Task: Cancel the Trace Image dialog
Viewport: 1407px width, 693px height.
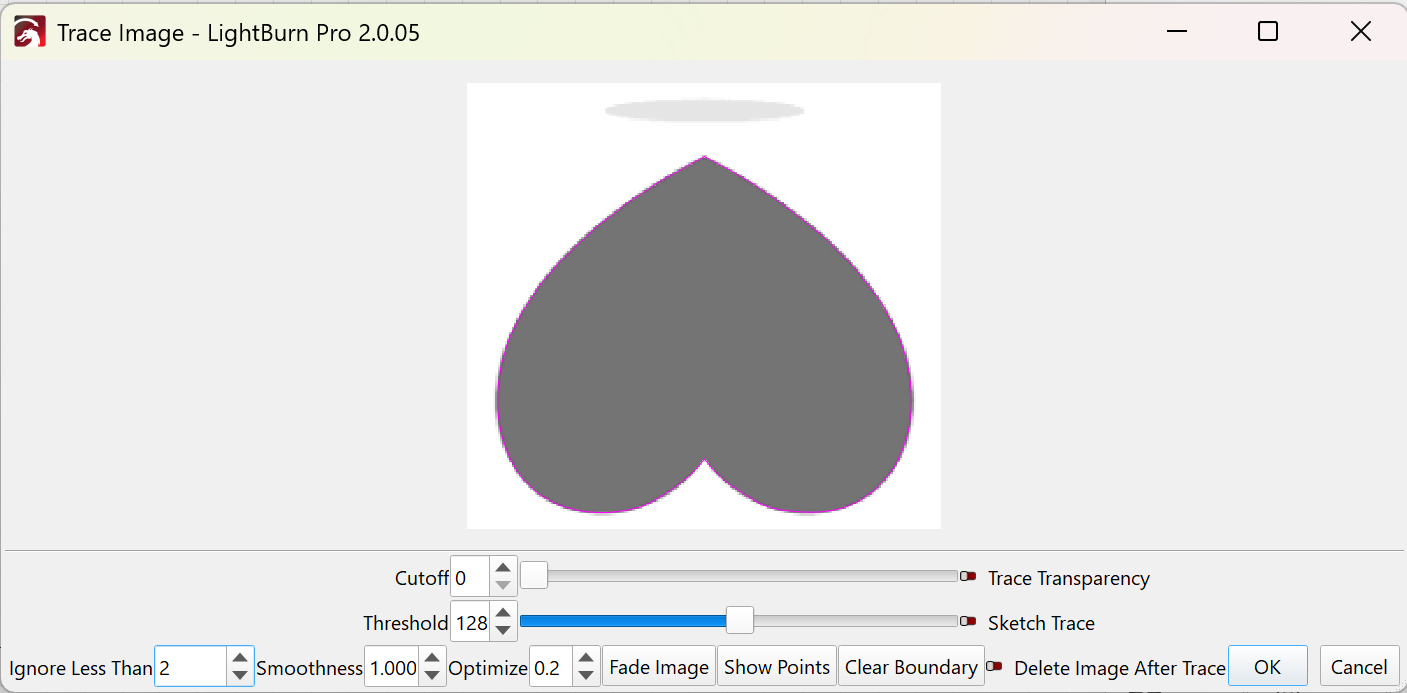Action: coord(1359,667)
